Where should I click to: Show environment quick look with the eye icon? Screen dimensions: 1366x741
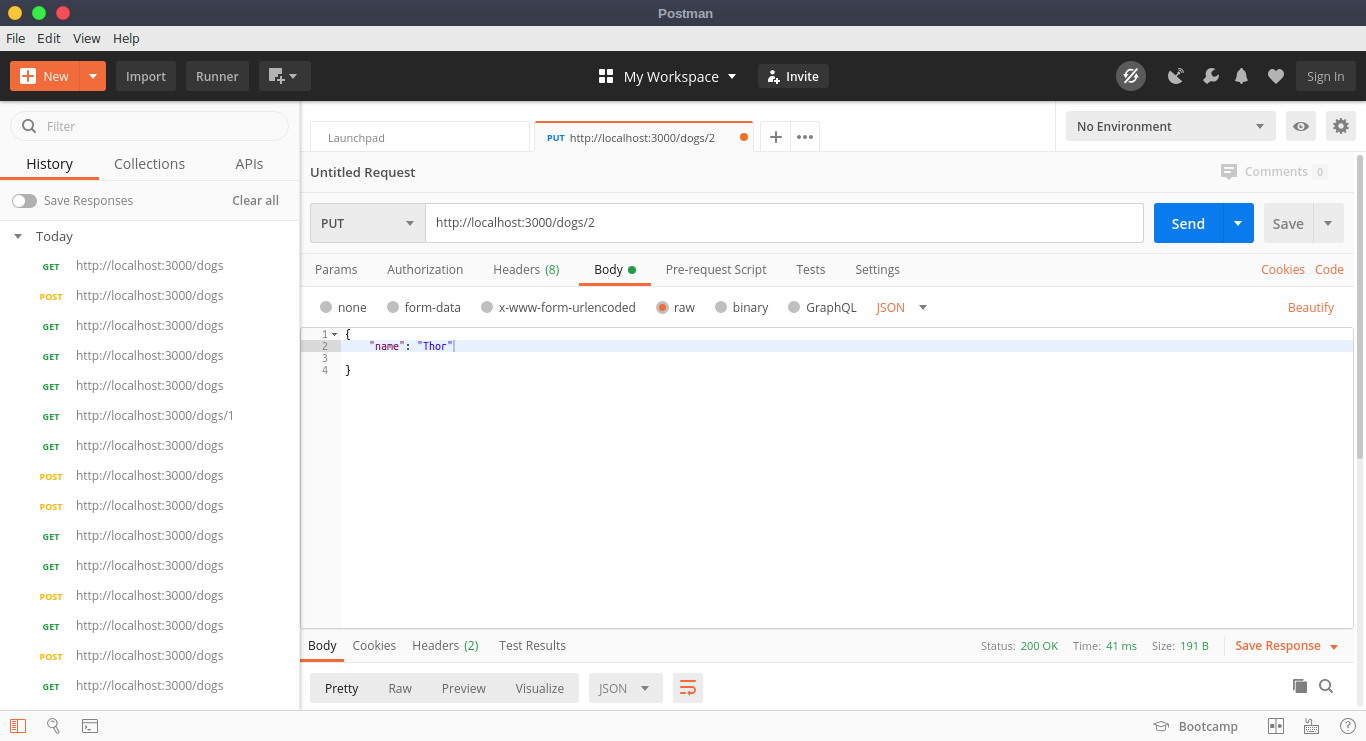1301,126
